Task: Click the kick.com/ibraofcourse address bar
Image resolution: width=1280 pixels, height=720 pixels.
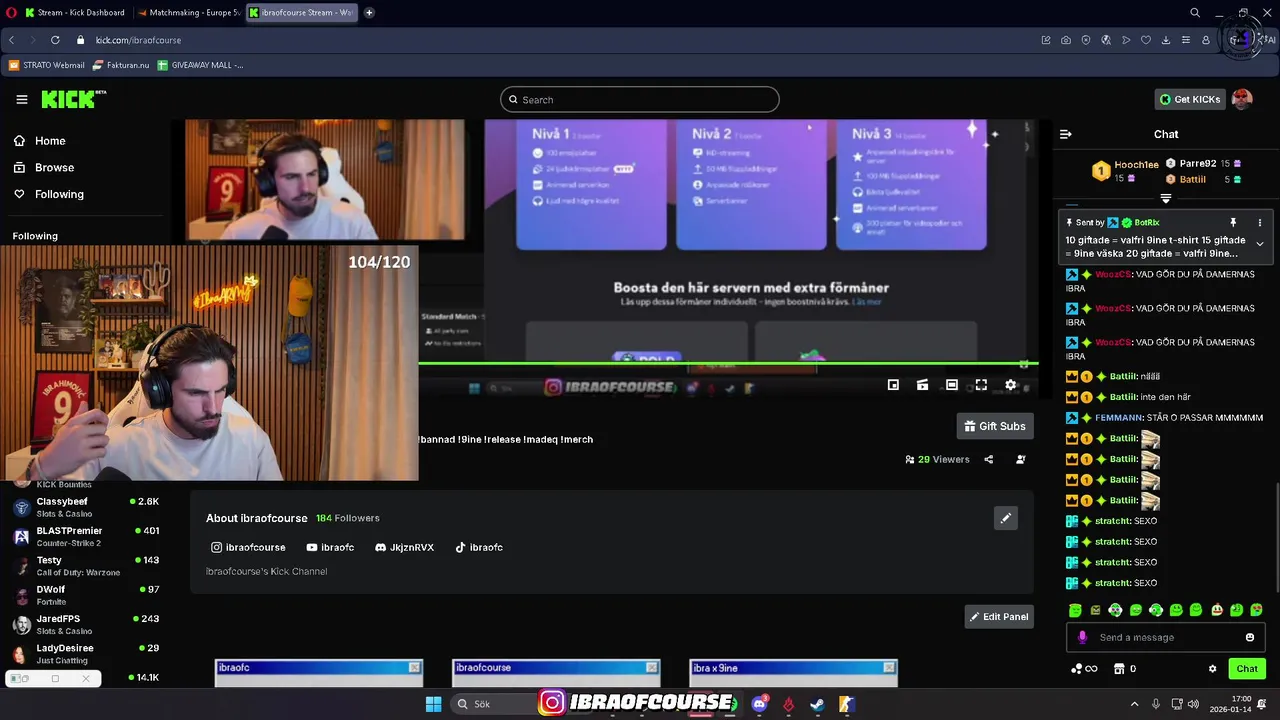Action: click(x=138, y=40)
